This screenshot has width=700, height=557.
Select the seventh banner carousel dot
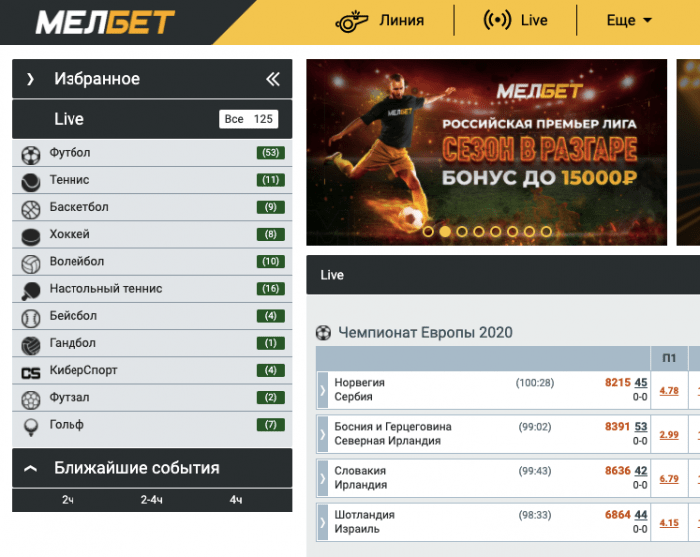(x=529, y=232)
